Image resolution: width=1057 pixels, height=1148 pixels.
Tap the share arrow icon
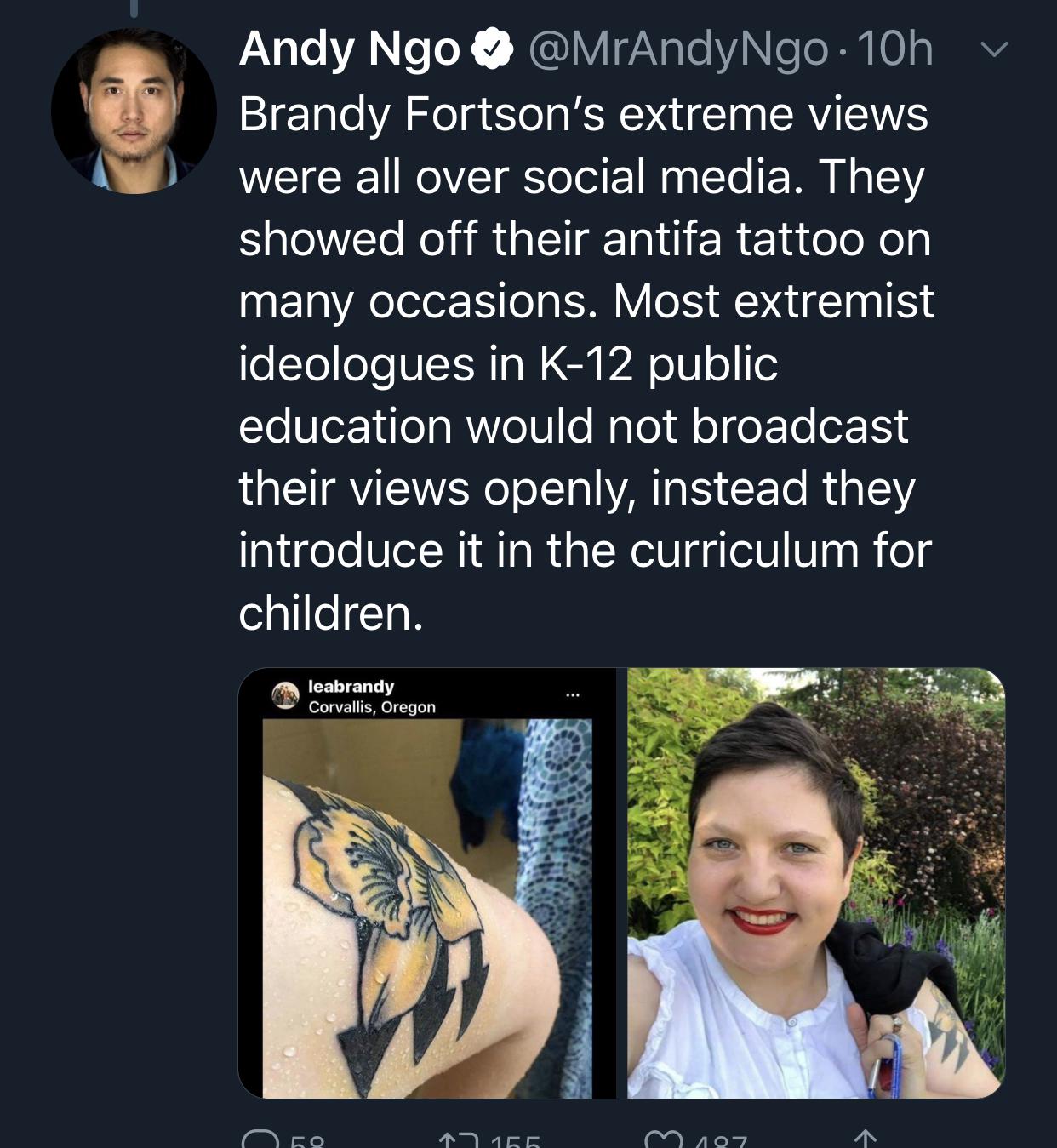pos(864,1139)
